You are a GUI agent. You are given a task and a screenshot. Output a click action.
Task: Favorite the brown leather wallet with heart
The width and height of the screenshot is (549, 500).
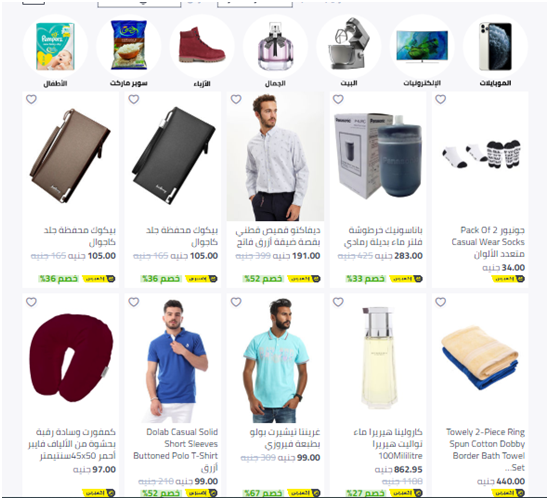[x=32, y=99]
